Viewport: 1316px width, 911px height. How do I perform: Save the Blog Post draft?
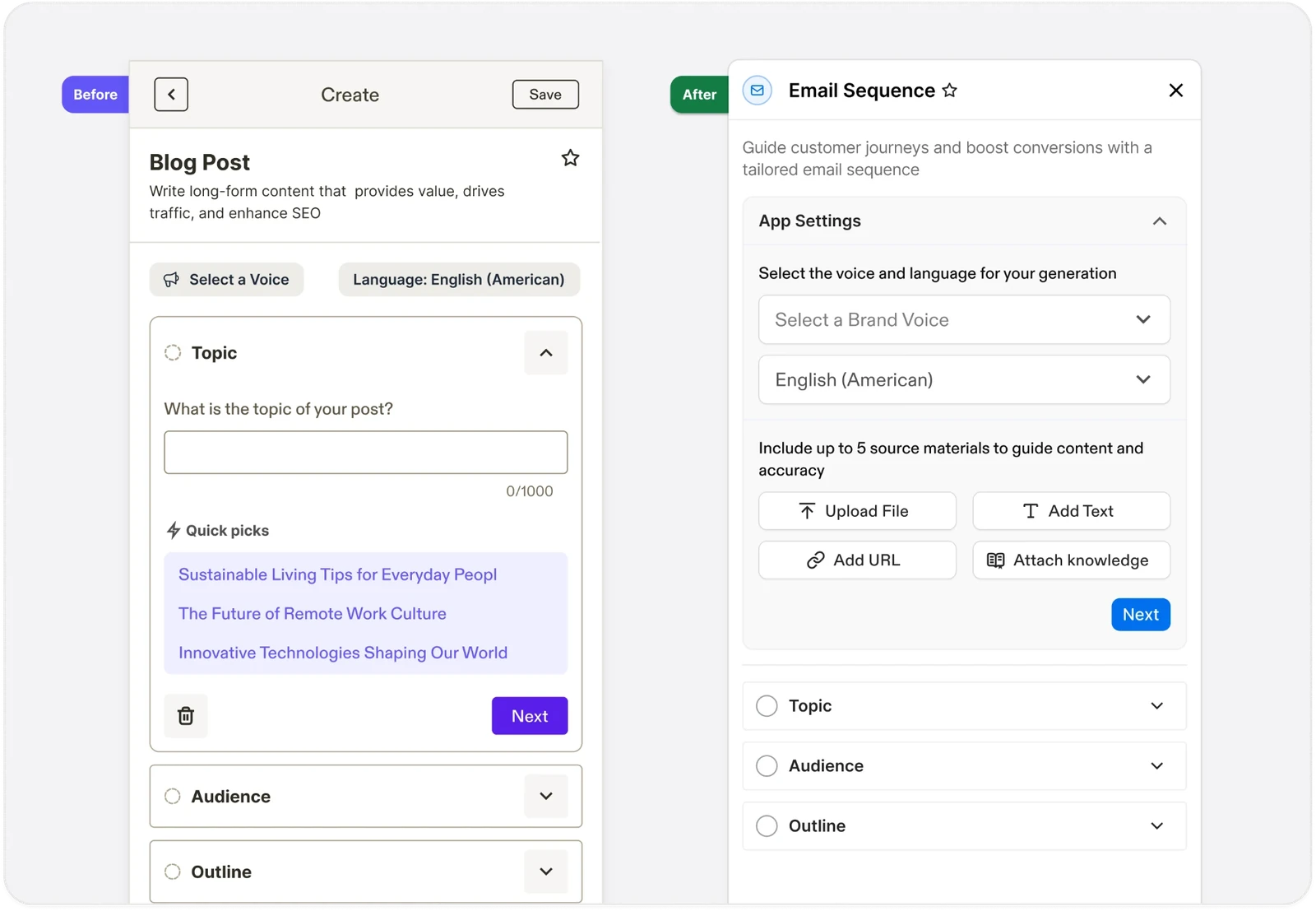545,95
